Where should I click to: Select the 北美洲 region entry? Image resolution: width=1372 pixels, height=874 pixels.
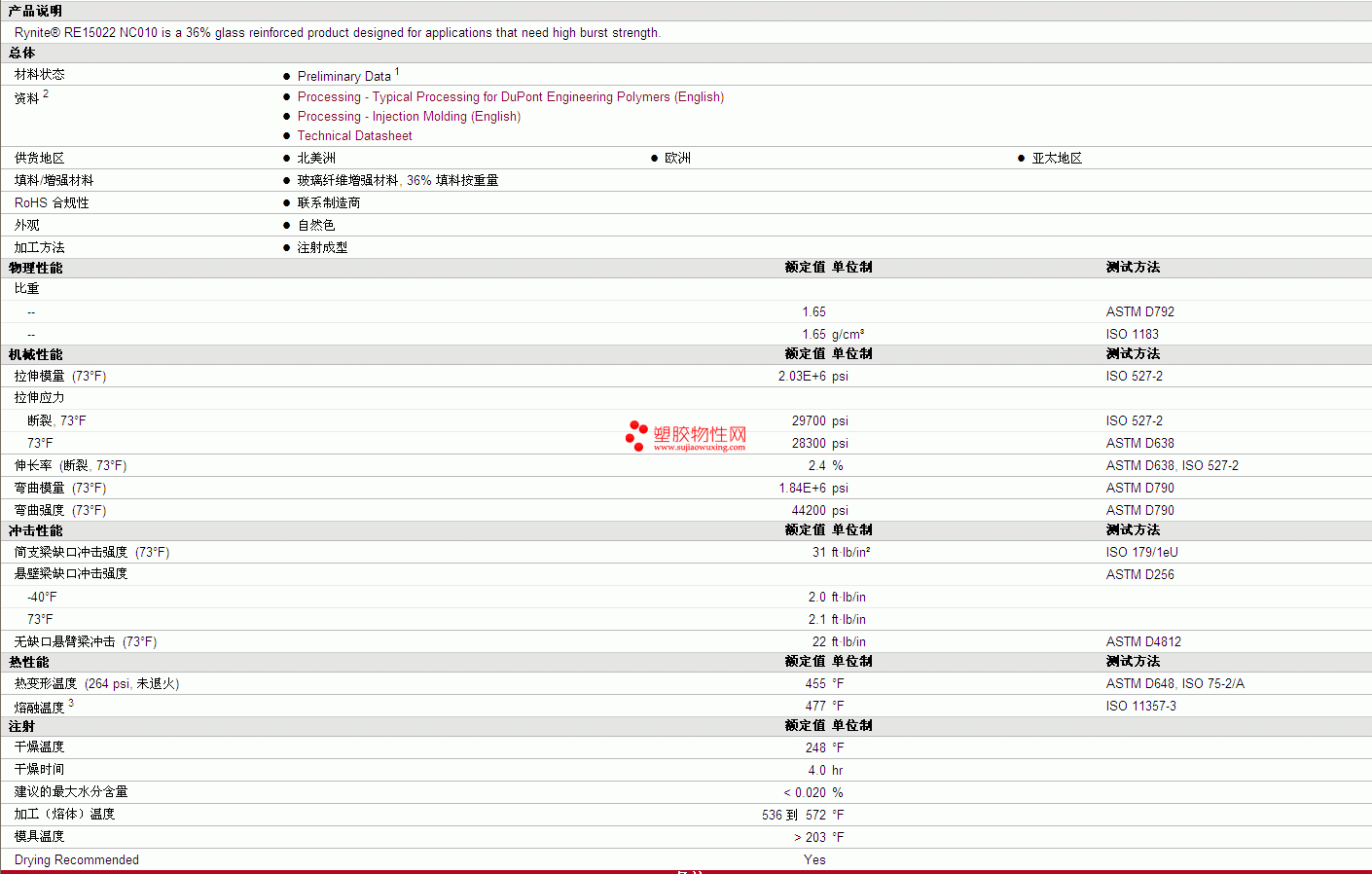[x=316, y=158]
